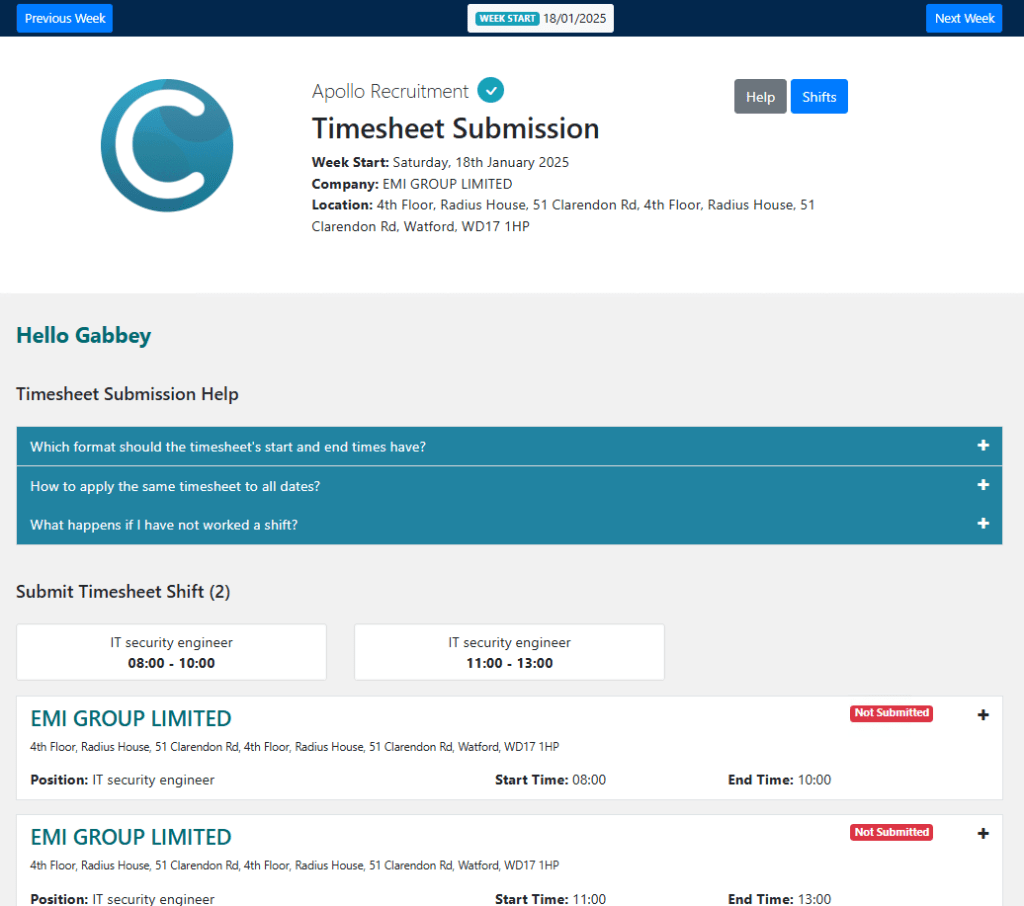Click EMI GROUP LIMITED heading of 08:00 shift
The width and height of the screenshot is (1024, 906).
click(131, 719)
